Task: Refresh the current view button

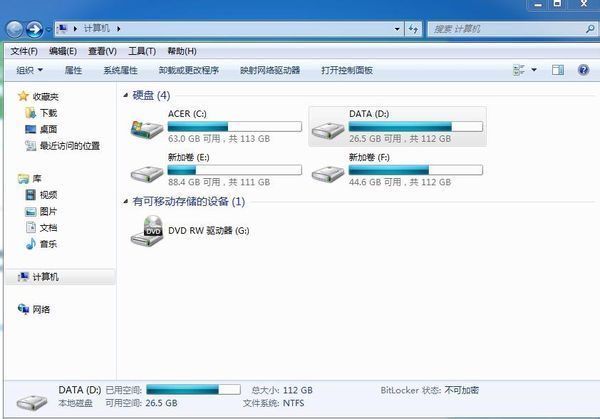Action: coord(413,29)
